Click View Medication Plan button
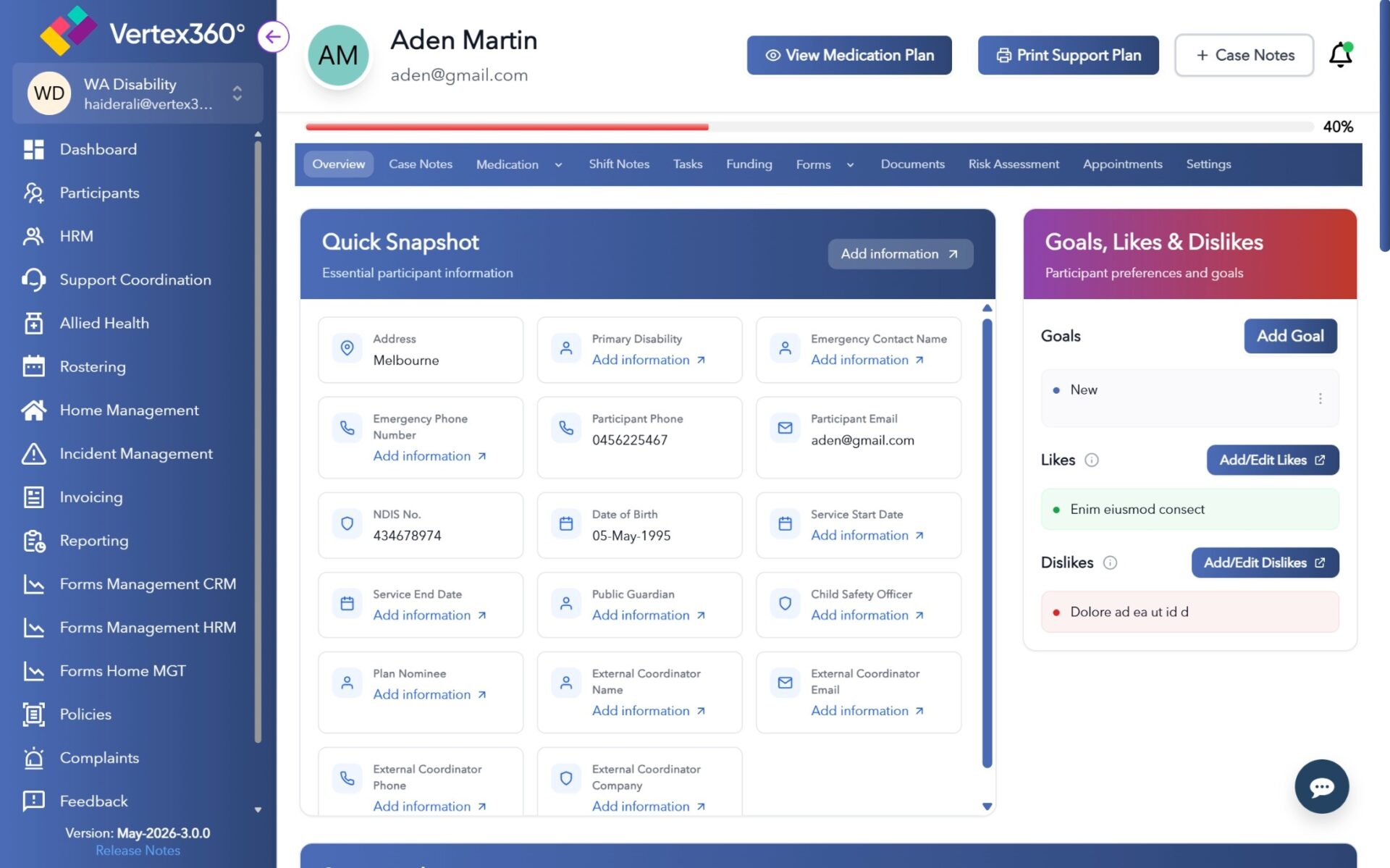 [x=849, y=55]
